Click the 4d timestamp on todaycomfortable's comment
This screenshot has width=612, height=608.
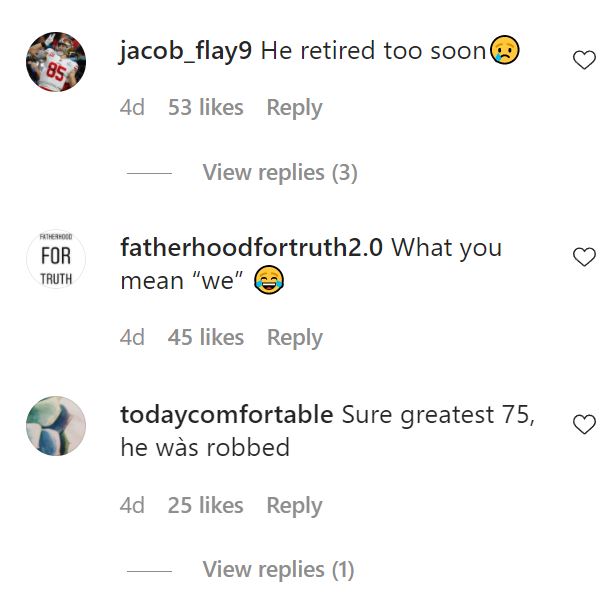tap(132, 506)
